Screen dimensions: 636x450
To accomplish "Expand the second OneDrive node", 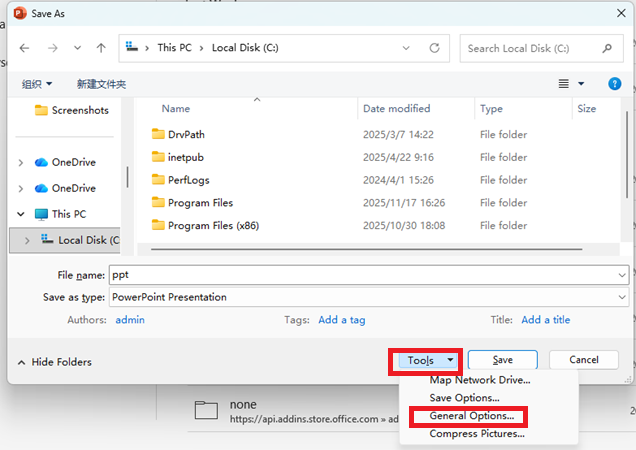I will 21,189.
